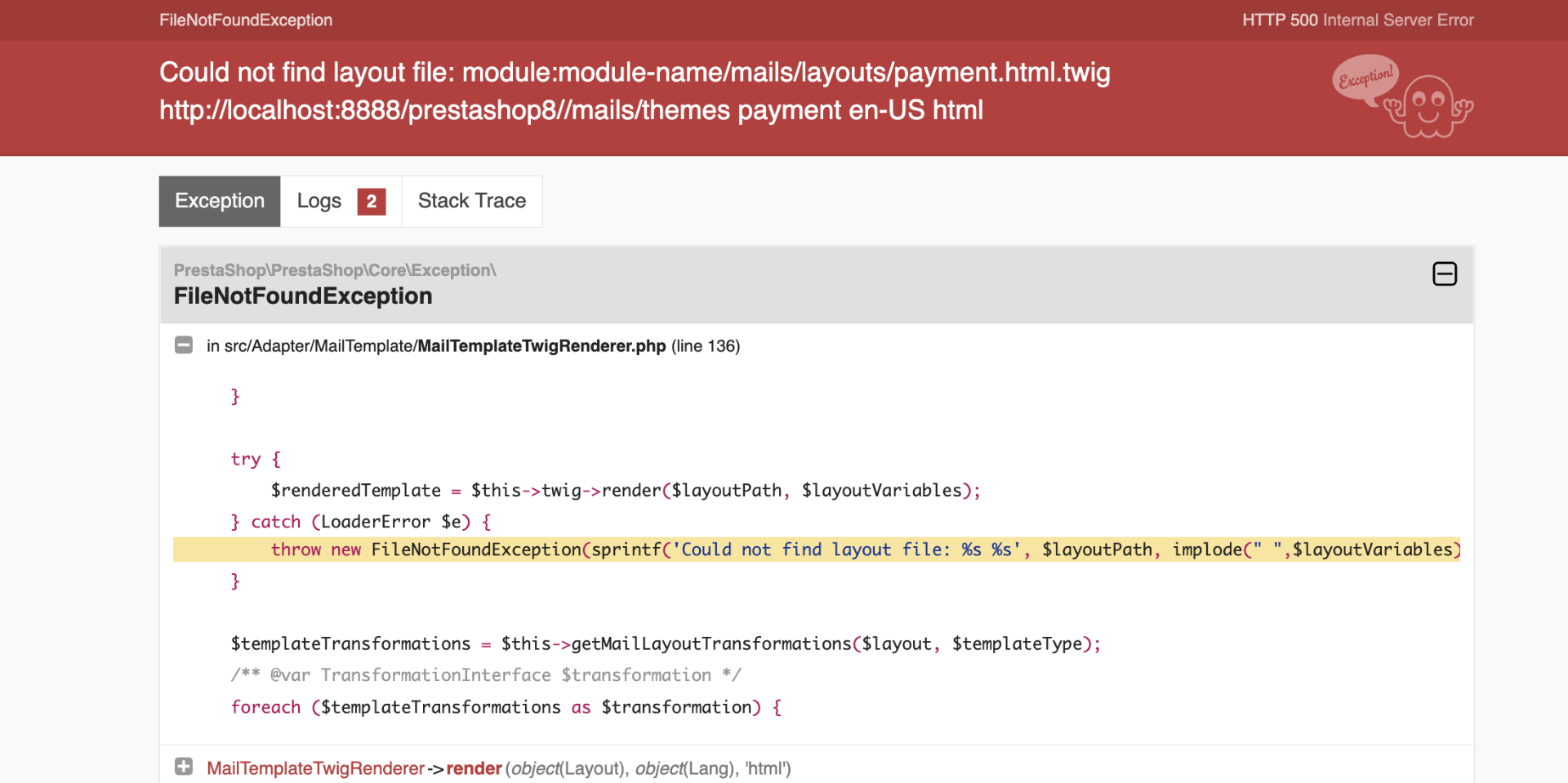Click the HTTP 500 Internal Server Error label
1568x783 pixels.
tap(1358, 20)
